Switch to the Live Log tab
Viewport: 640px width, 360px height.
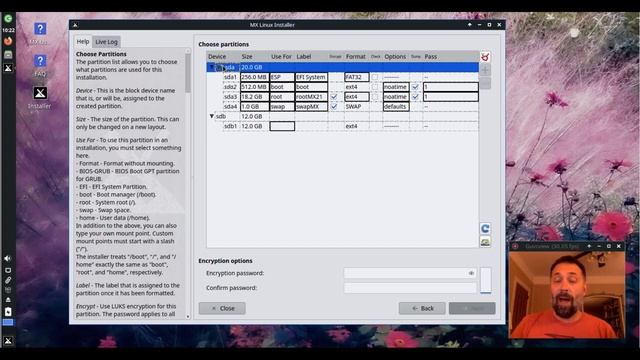tap(106, 42)
